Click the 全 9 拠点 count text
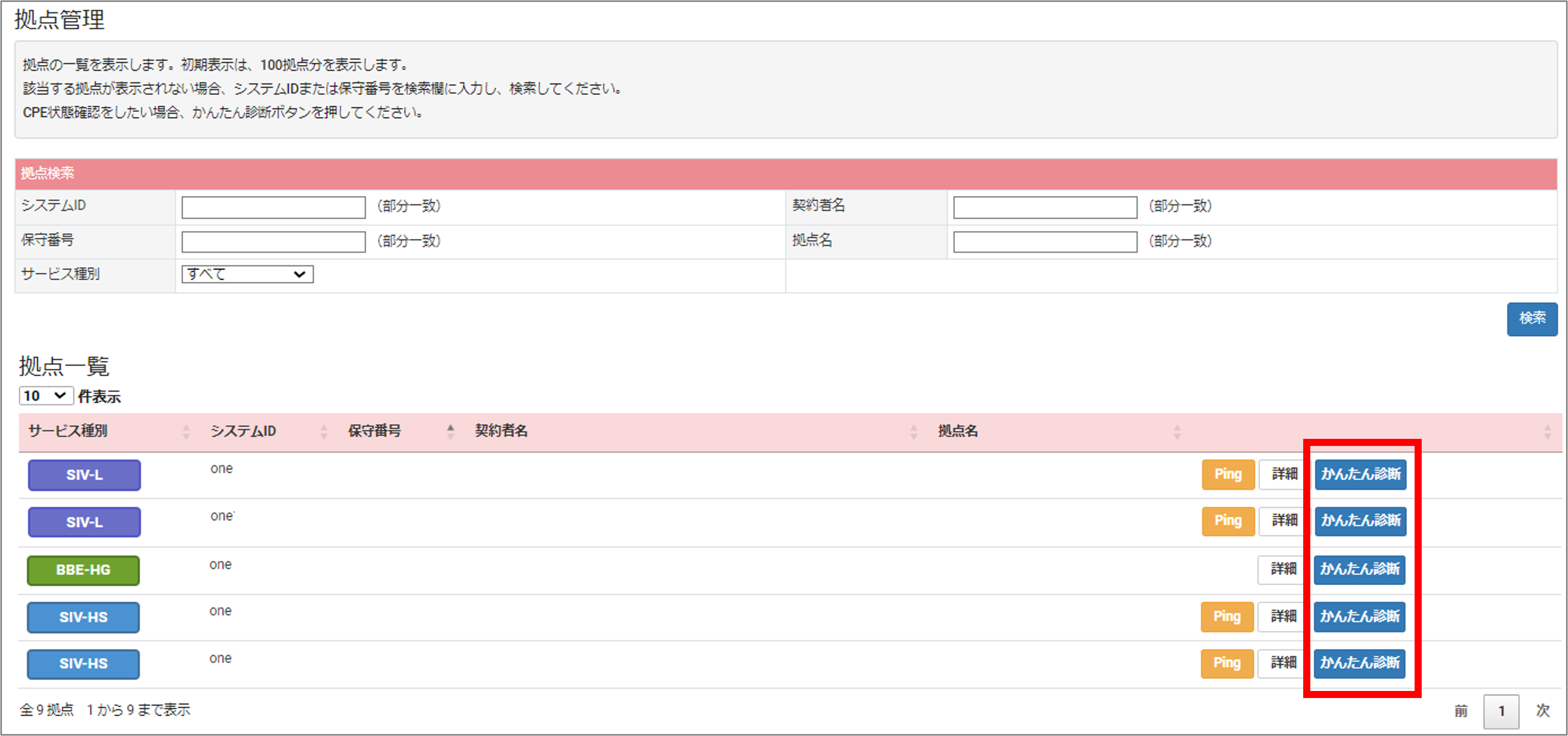 coord(47,710)
